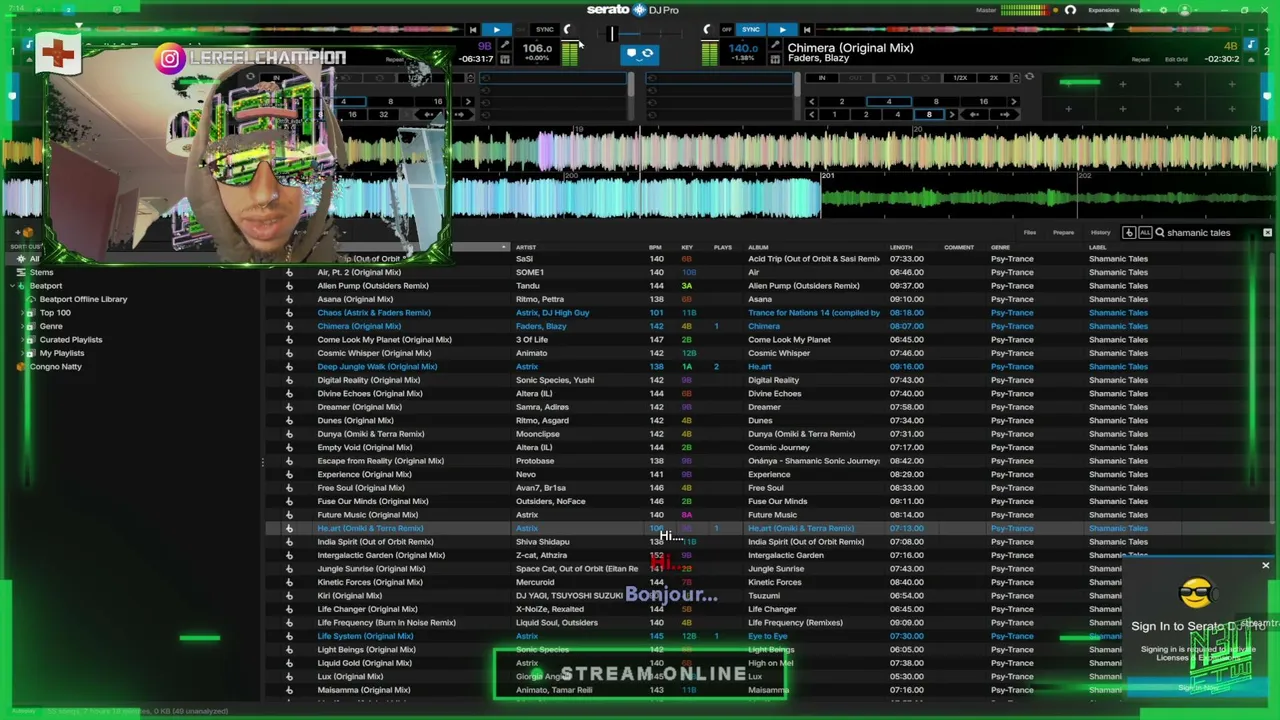Close the Sign In to Serato popup
The height and width of the screenshot is (720, 1280).
pyautogui.click(x=1265, y=566)
